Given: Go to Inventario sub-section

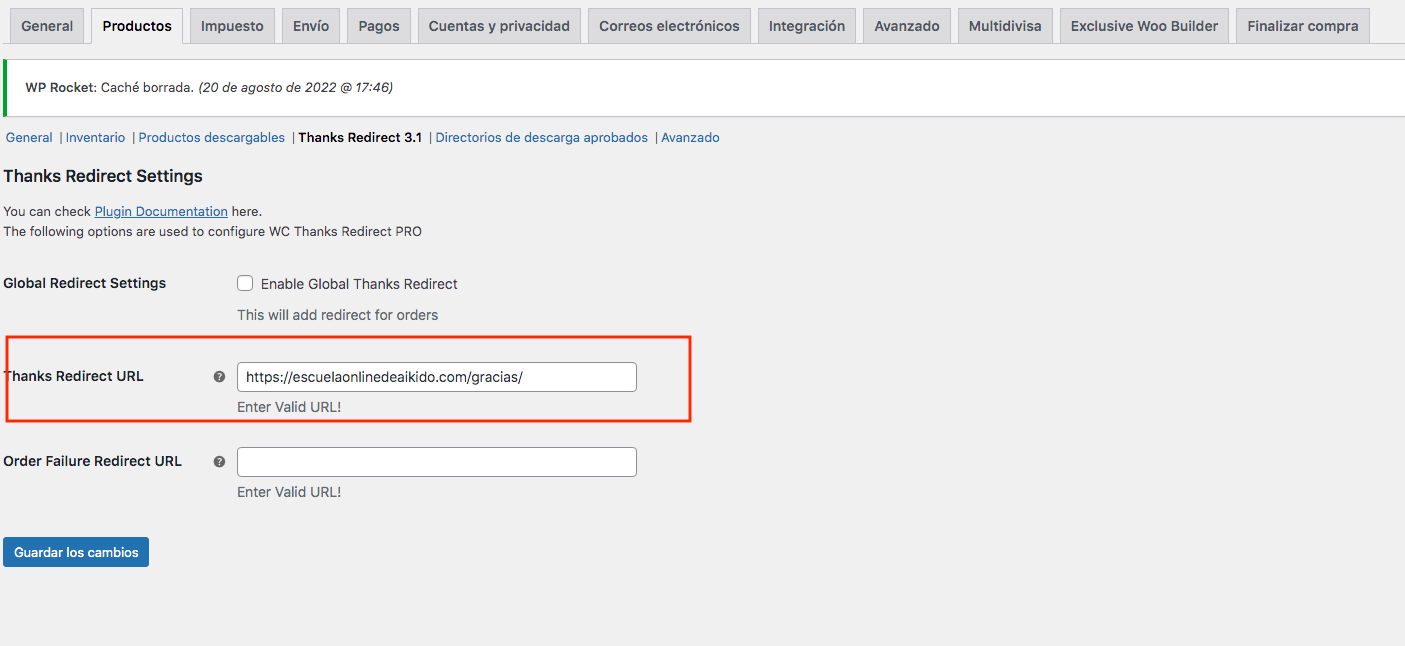Looking at the screenshot, I should point(95,138).
